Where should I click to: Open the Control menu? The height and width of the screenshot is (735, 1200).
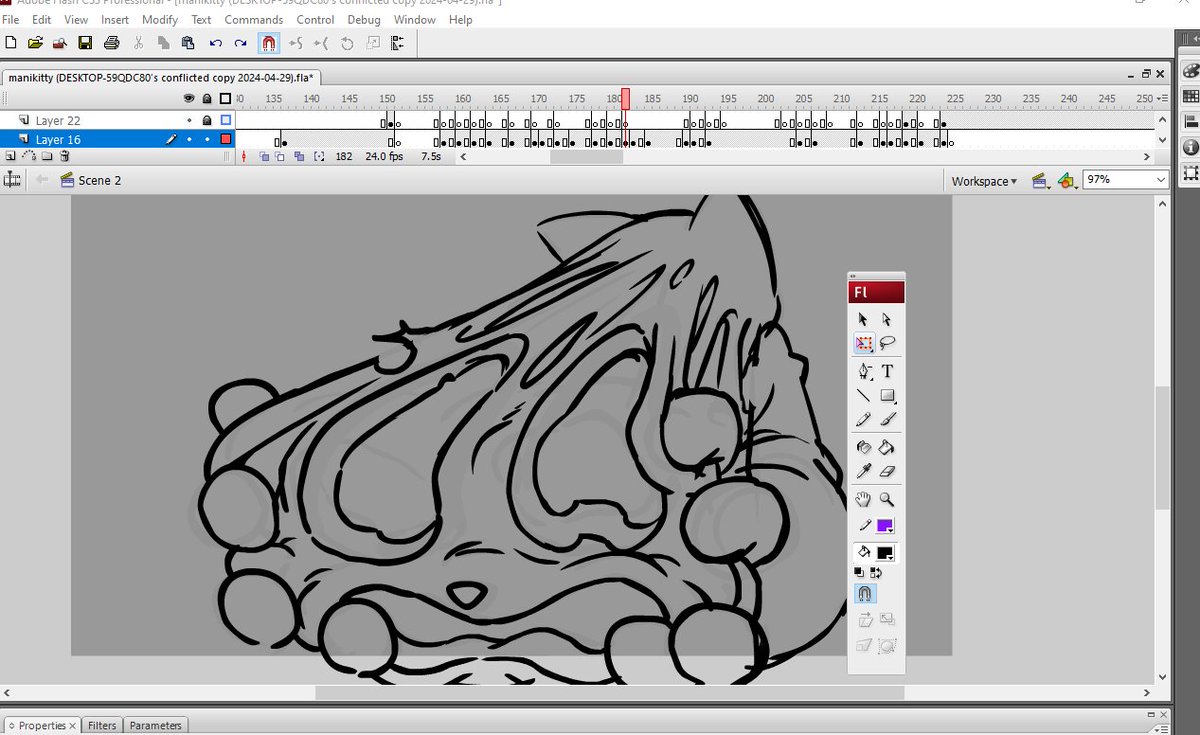[x=316, y=19]
